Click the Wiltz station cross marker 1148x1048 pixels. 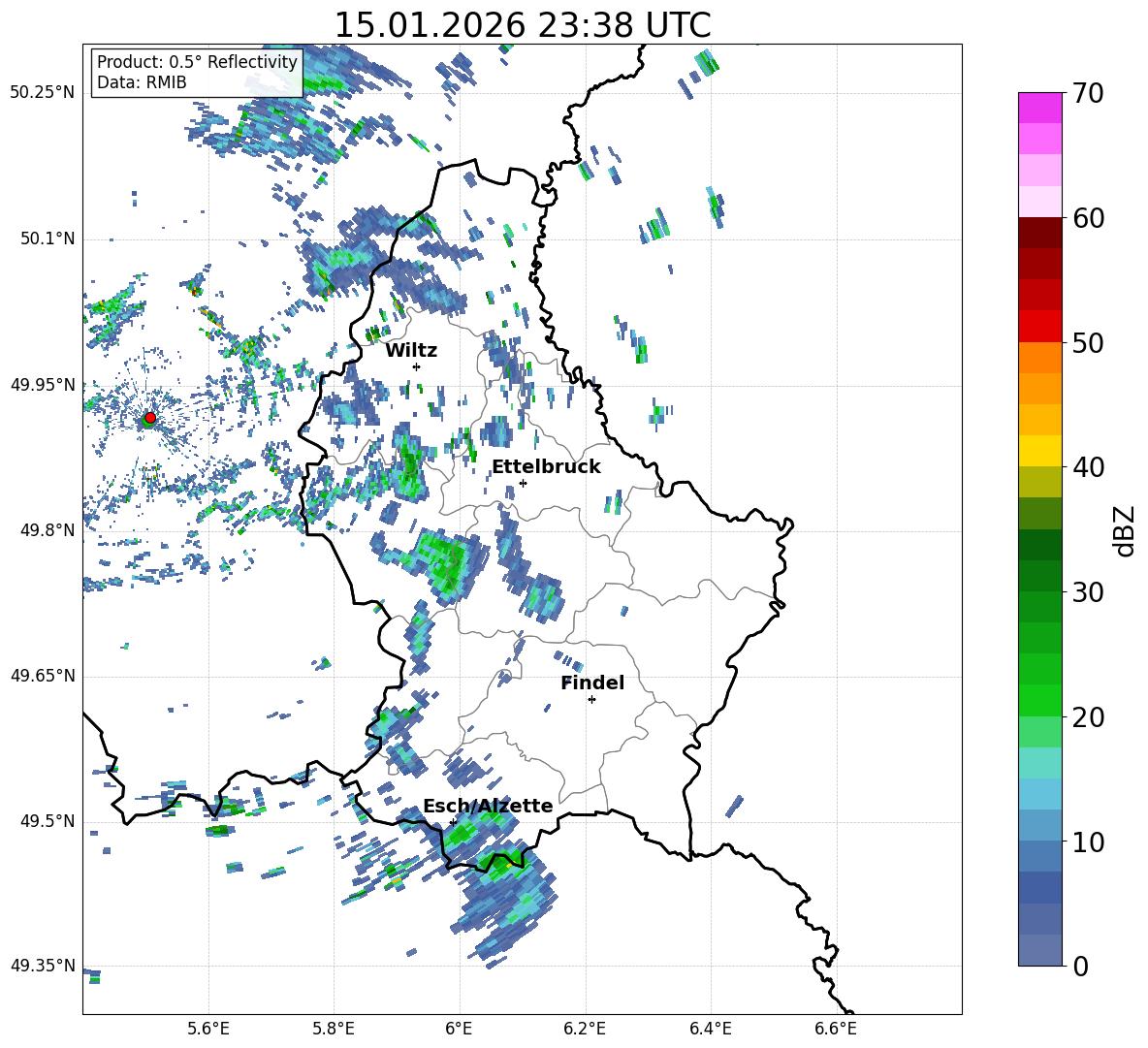[x=417, y=366]
